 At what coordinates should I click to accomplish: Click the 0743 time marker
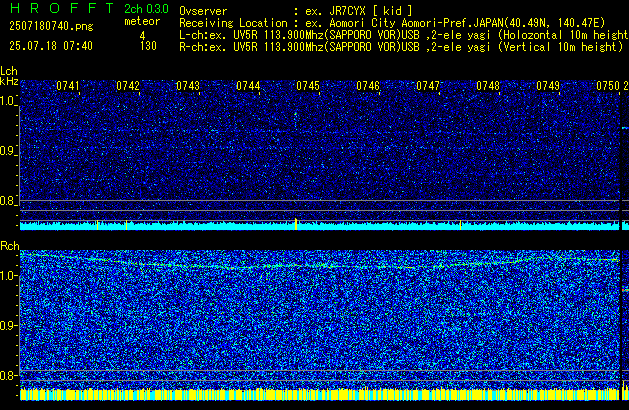(188, 86)
